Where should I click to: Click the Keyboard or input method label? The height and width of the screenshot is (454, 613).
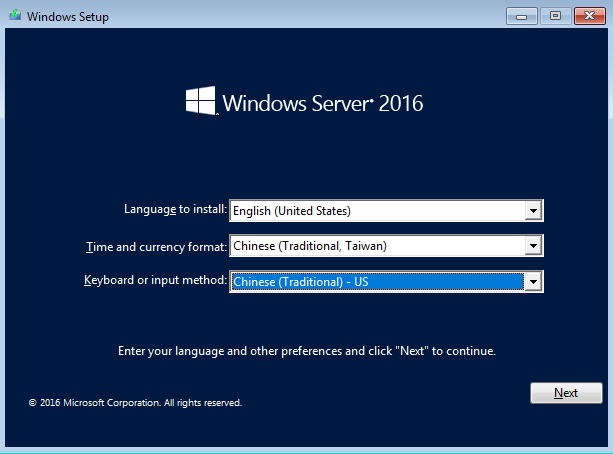[x=155, y=280]
